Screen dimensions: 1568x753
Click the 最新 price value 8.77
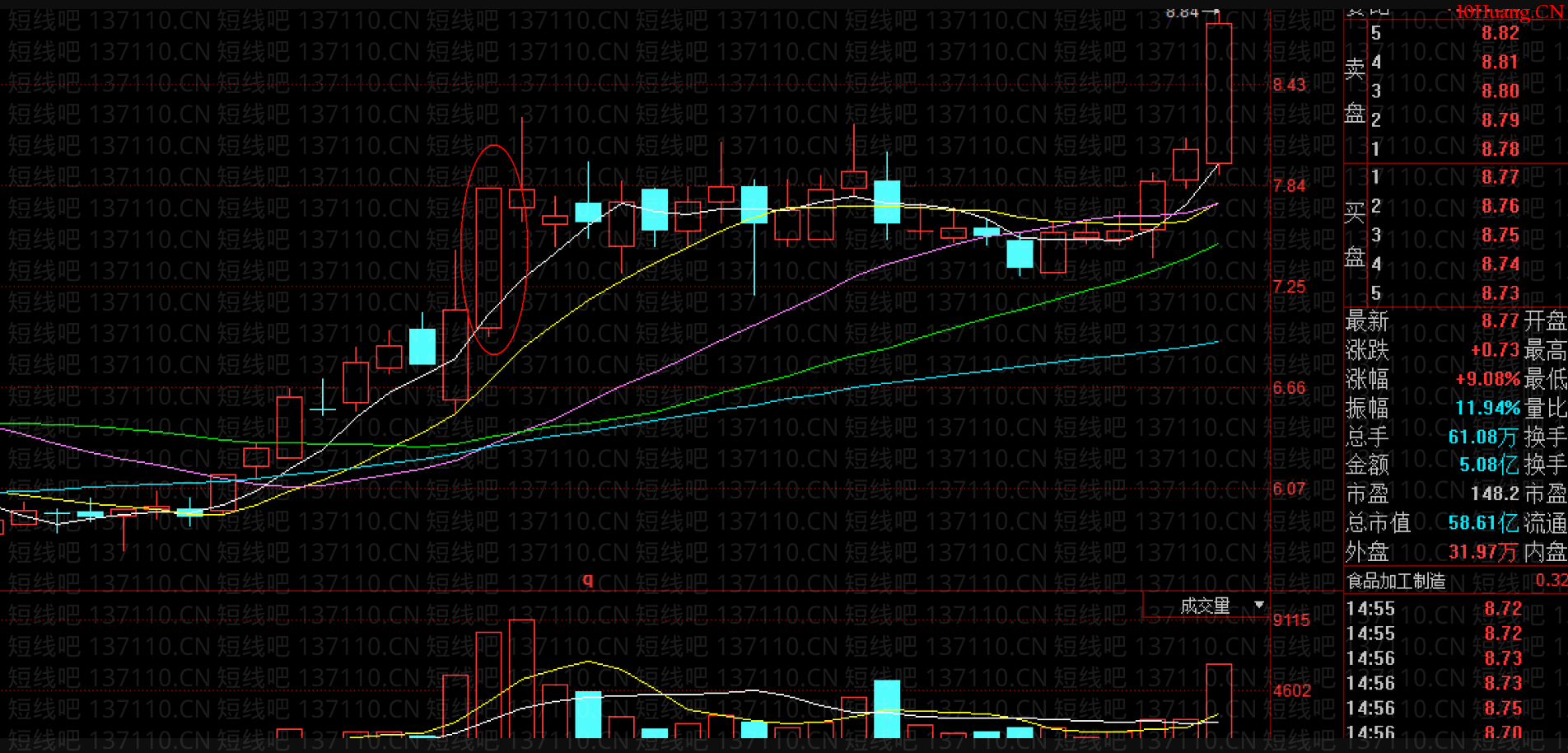coord(1500,320)
